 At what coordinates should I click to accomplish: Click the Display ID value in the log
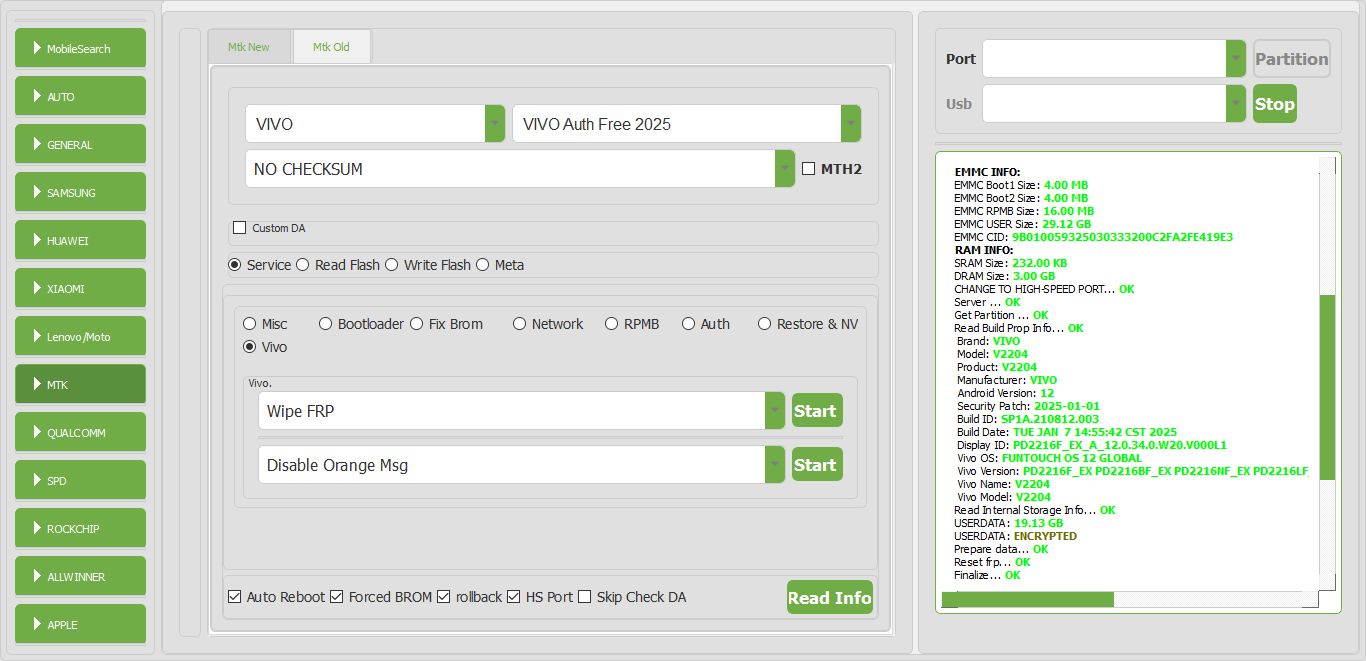pyautogui.click(x=1119, y=445)
